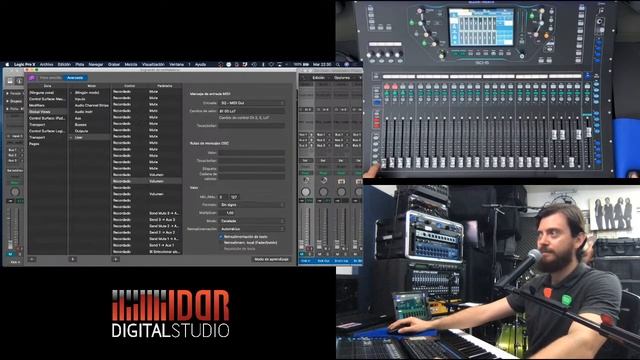The height and width of the screenshot is (360, 640).
Task: Switch to the Avanzada tab
Action: pos(75,78)
